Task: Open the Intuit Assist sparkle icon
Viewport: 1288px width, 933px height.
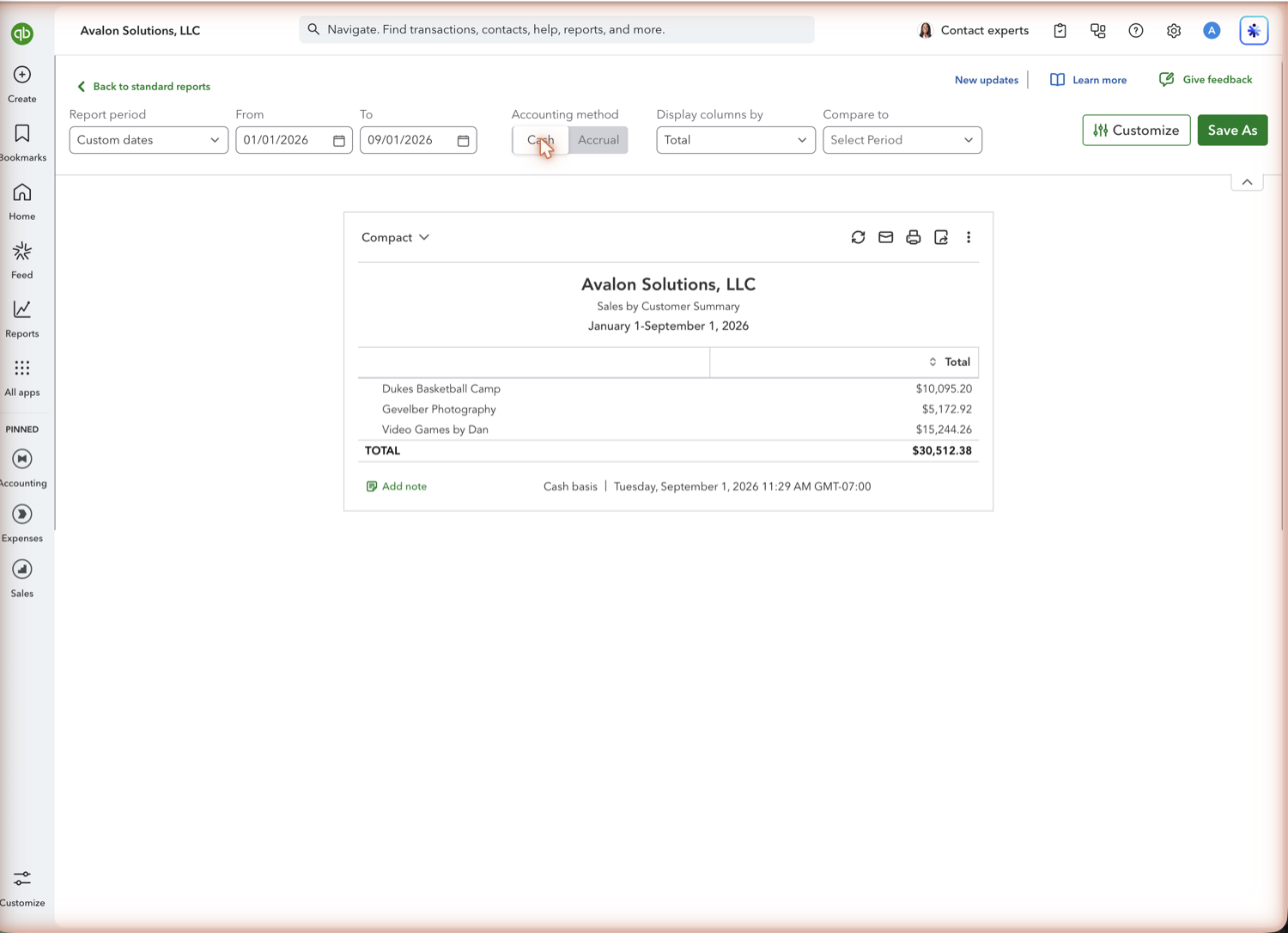Action: coord(1254,31)
